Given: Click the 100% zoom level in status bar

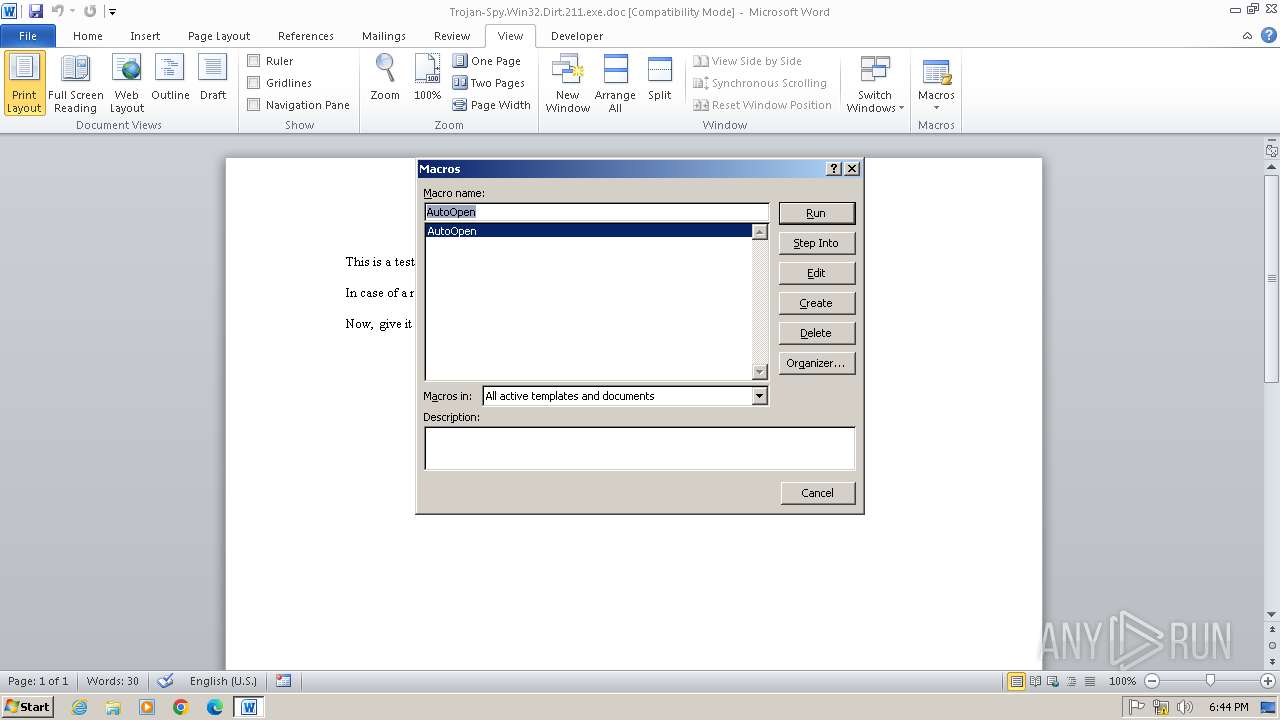Looking at the screenshot, I should [1122, 681].
